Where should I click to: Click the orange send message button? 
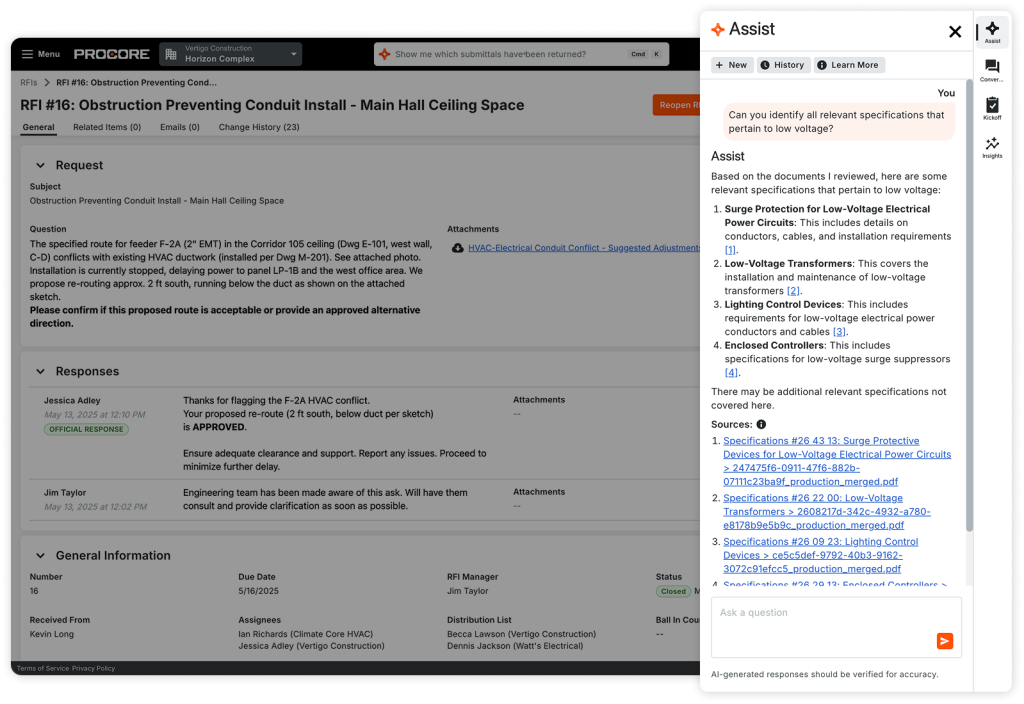coord(944,641)
